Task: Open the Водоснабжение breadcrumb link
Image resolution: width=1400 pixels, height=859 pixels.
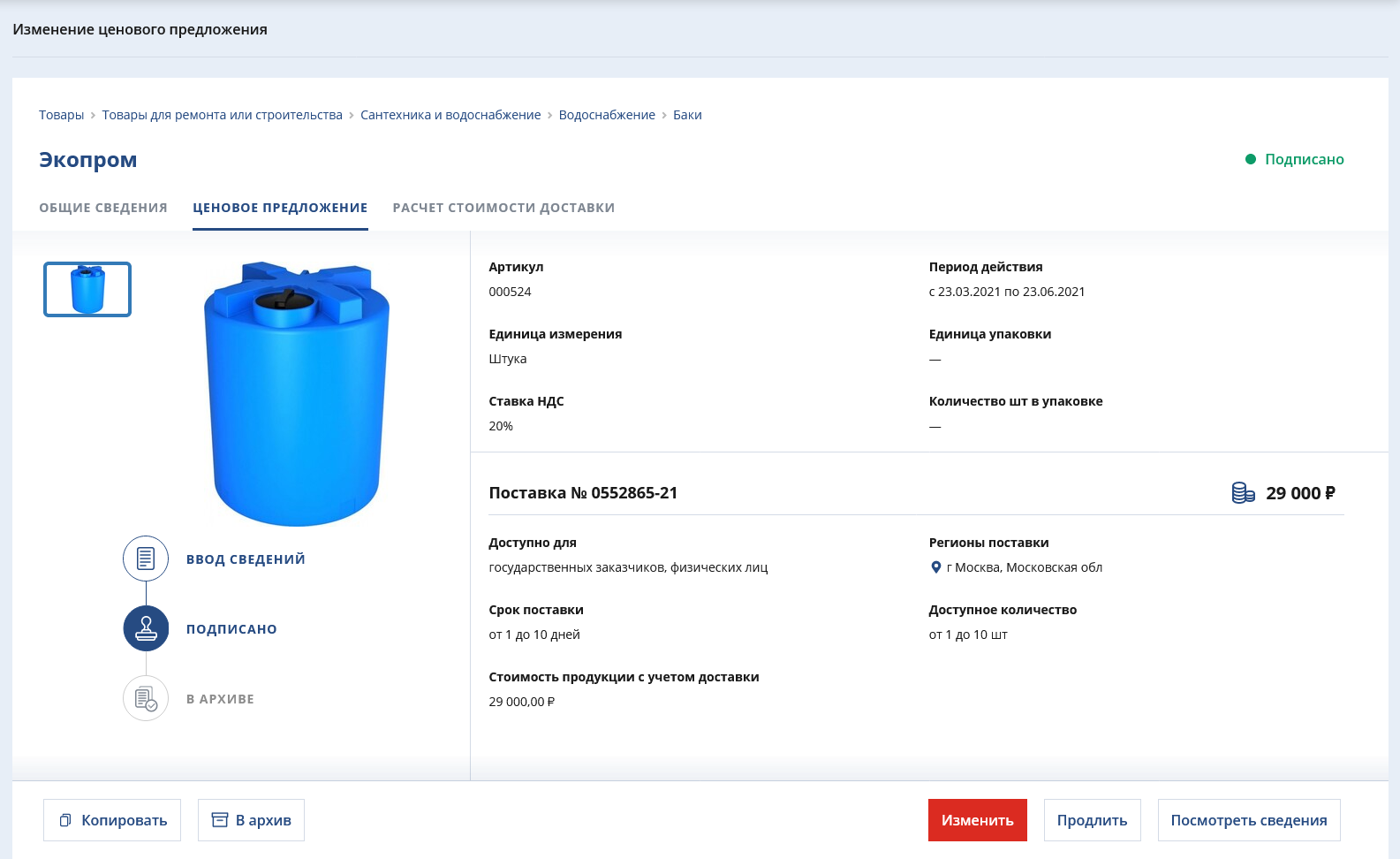Action: click(607, 115)
